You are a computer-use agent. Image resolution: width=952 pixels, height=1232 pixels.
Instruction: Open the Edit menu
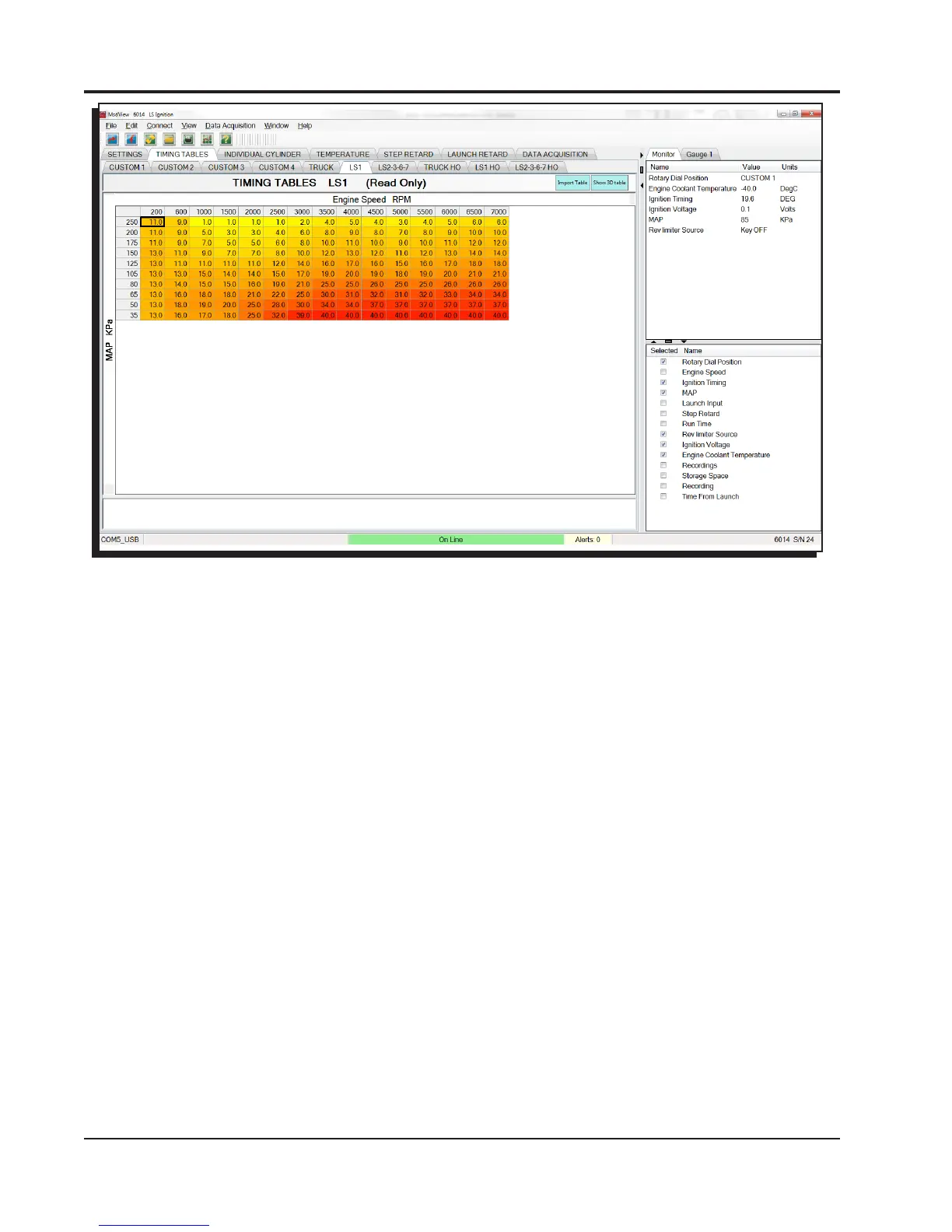pyautogui.click(x=131, y=125)
